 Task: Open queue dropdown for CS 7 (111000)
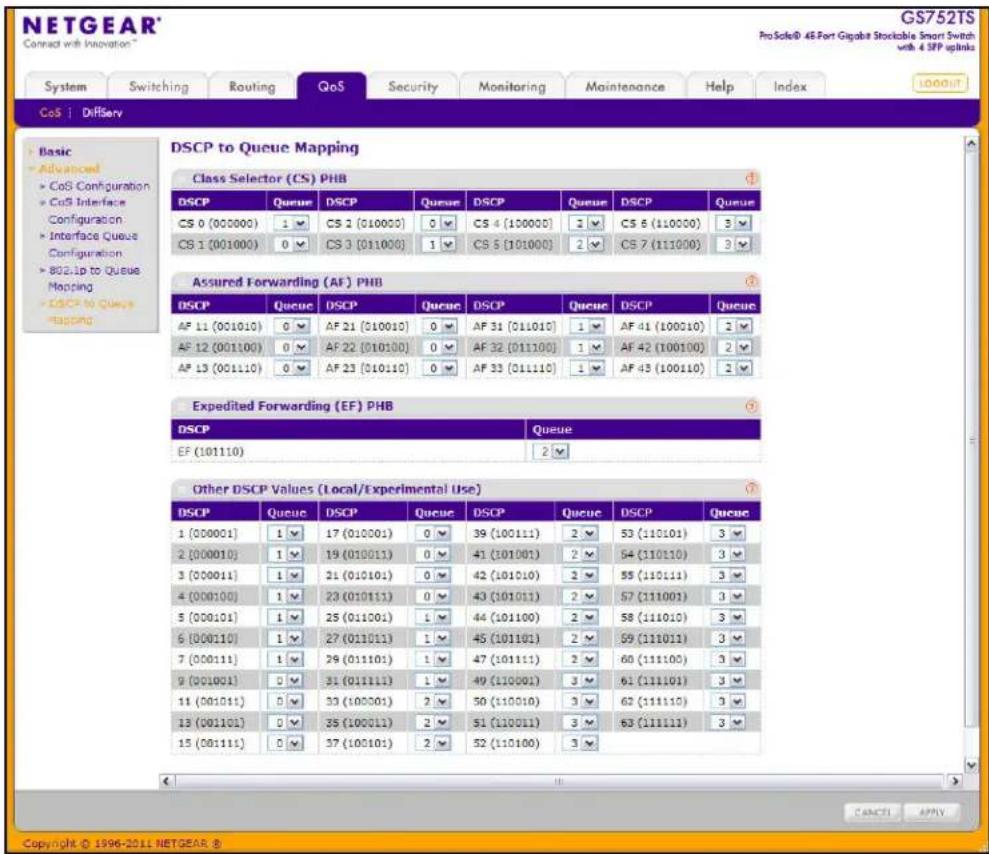click(x=734, y=244)
